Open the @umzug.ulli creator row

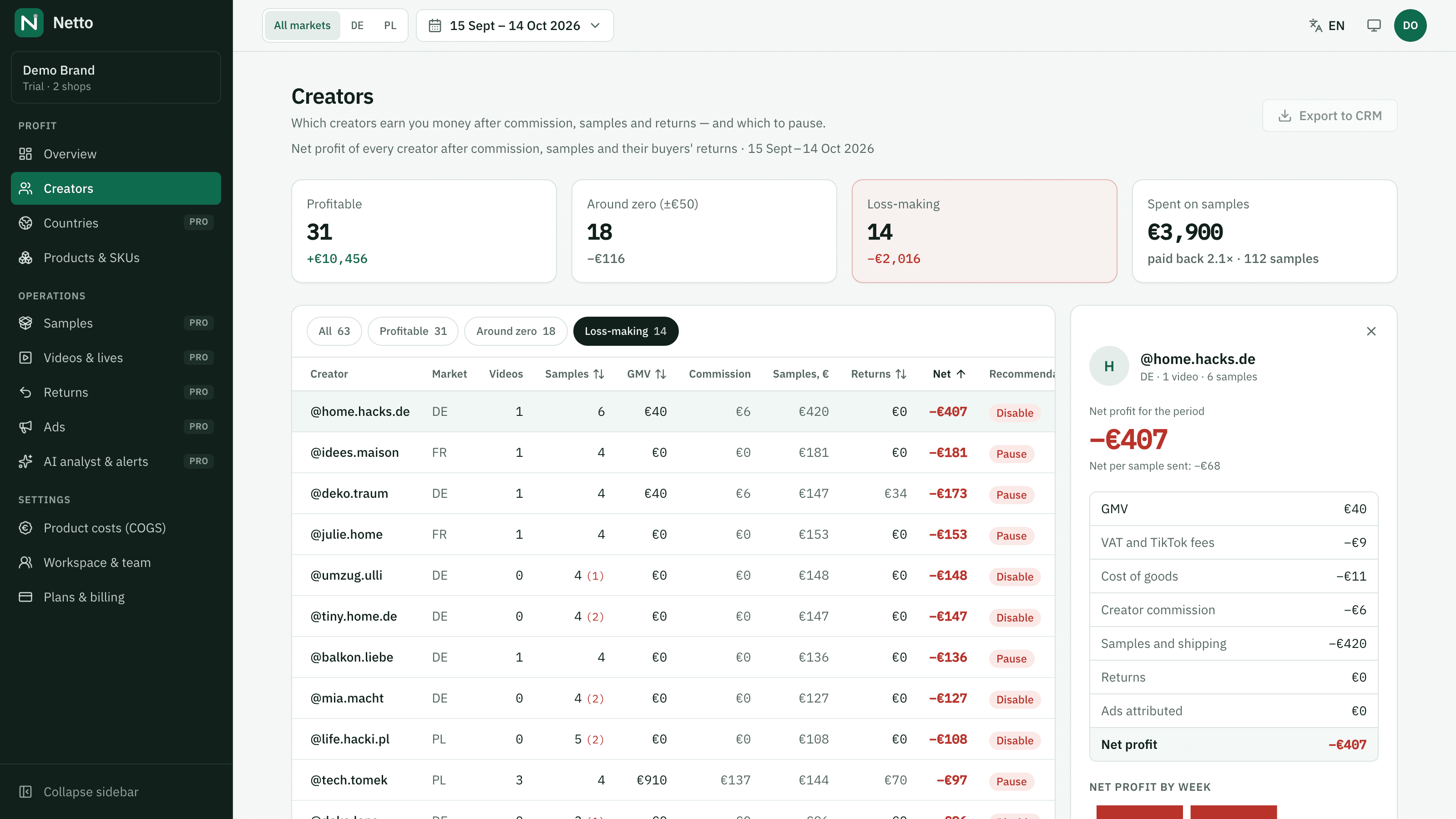coord(672,575)
